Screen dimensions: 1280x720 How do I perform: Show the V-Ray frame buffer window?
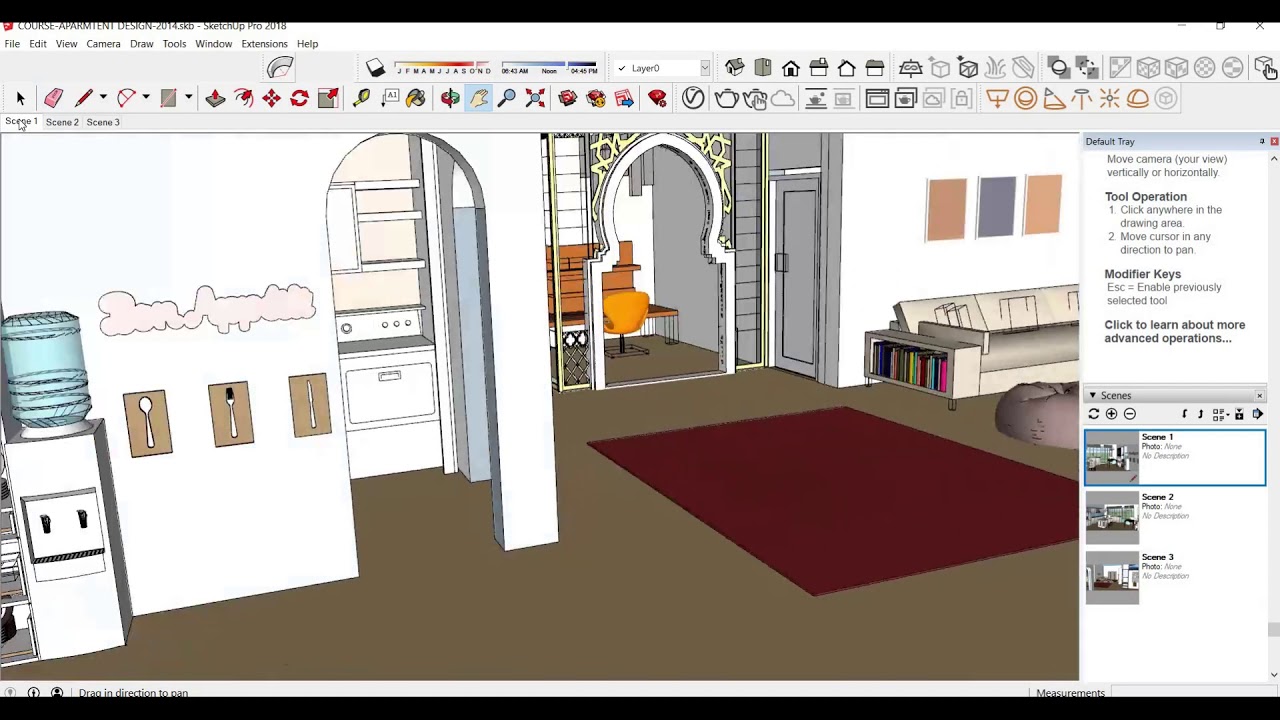877,98
